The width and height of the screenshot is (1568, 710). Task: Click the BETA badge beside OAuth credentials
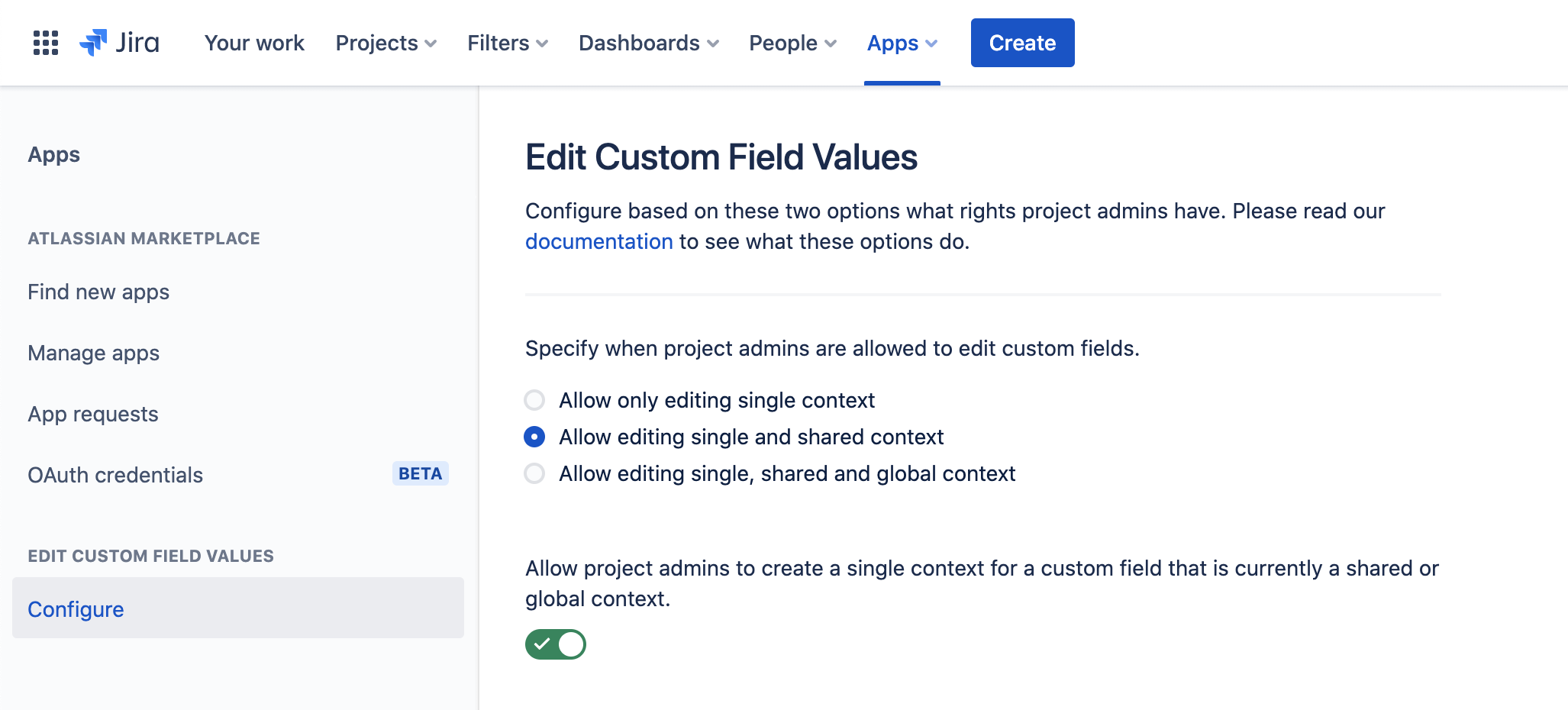point(420,473)
